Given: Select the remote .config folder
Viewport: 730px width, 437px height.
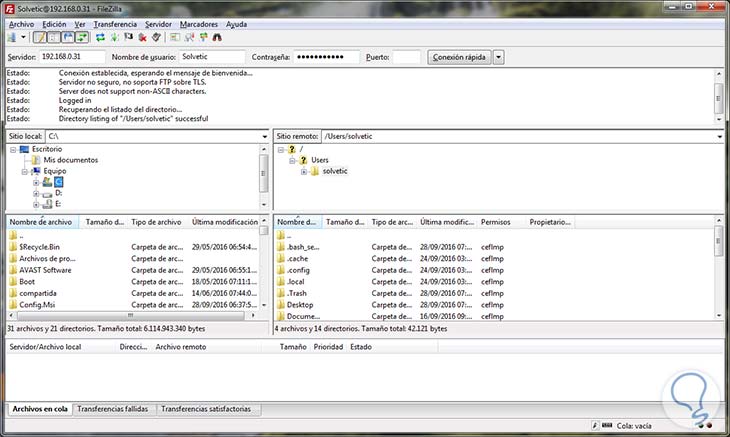Looking at the screenshot, I should click(x=298, y=270).
